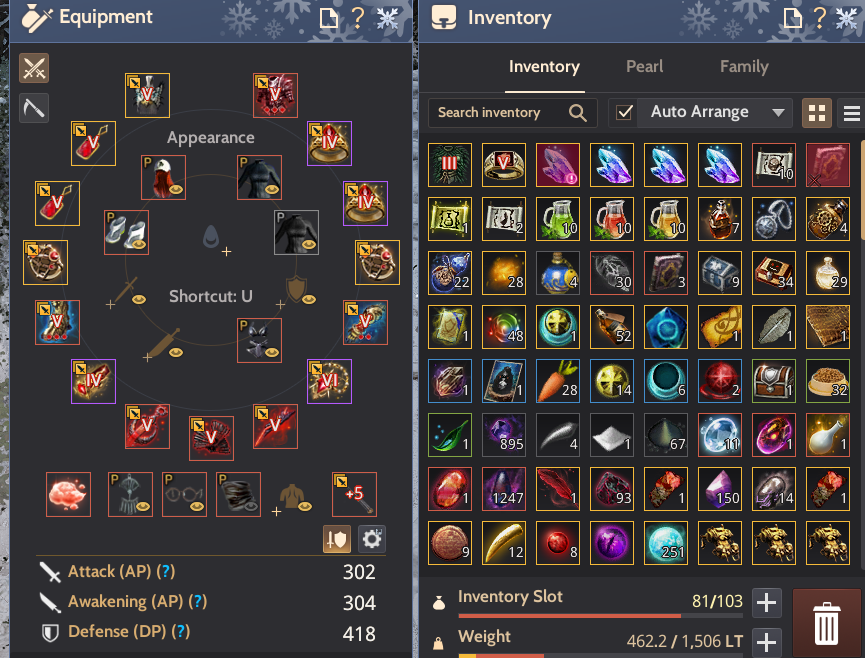Click the sword and shield stats icon
This screenshot has width=865, height=658.
tap(337, 539)
